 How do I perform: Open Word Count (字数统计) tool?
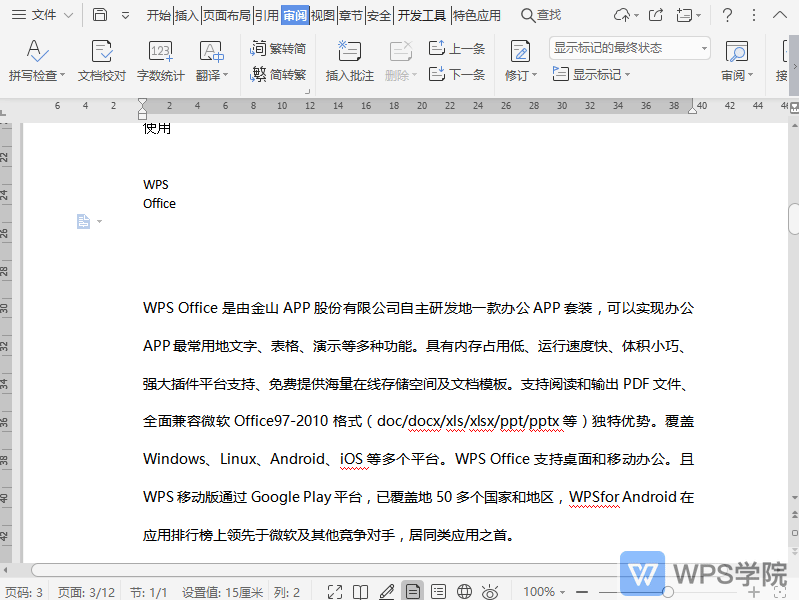click(160, 52)
